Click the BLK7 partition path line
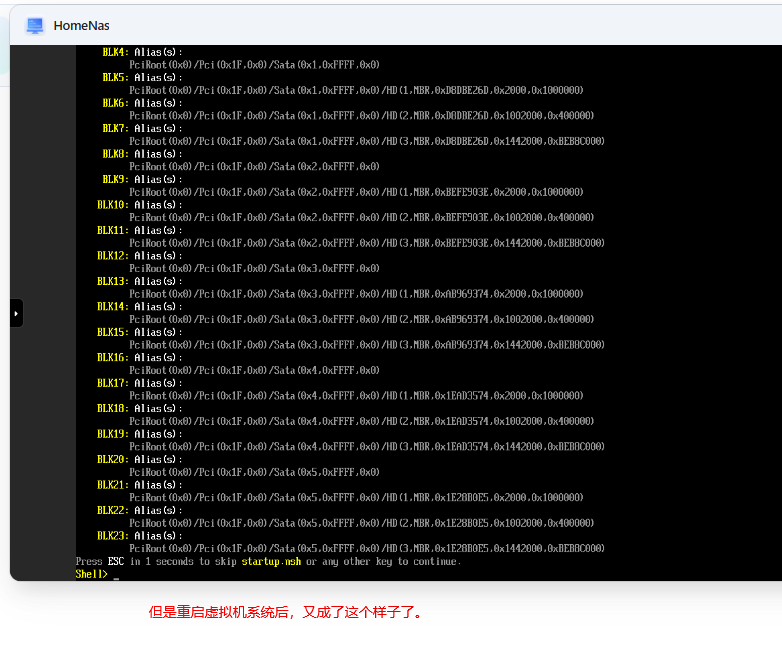 366,141
